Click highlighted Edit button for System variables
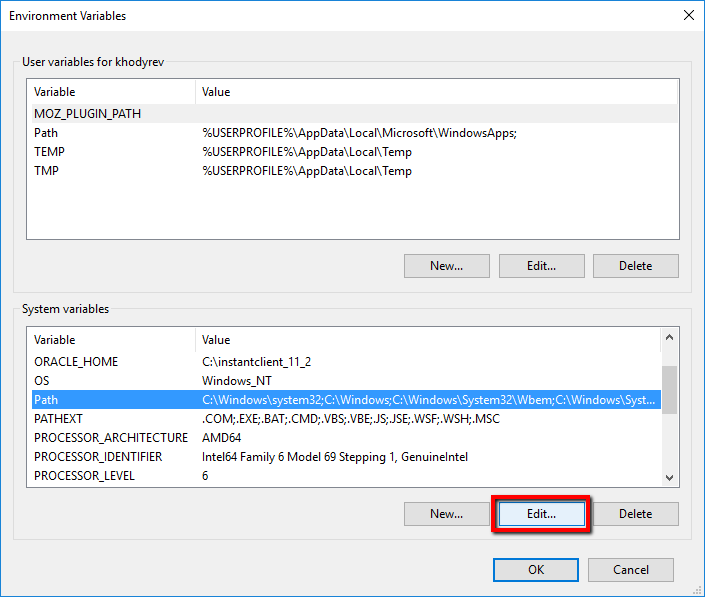The height and width of the screenshot is (597, 705). click(541, 514)
